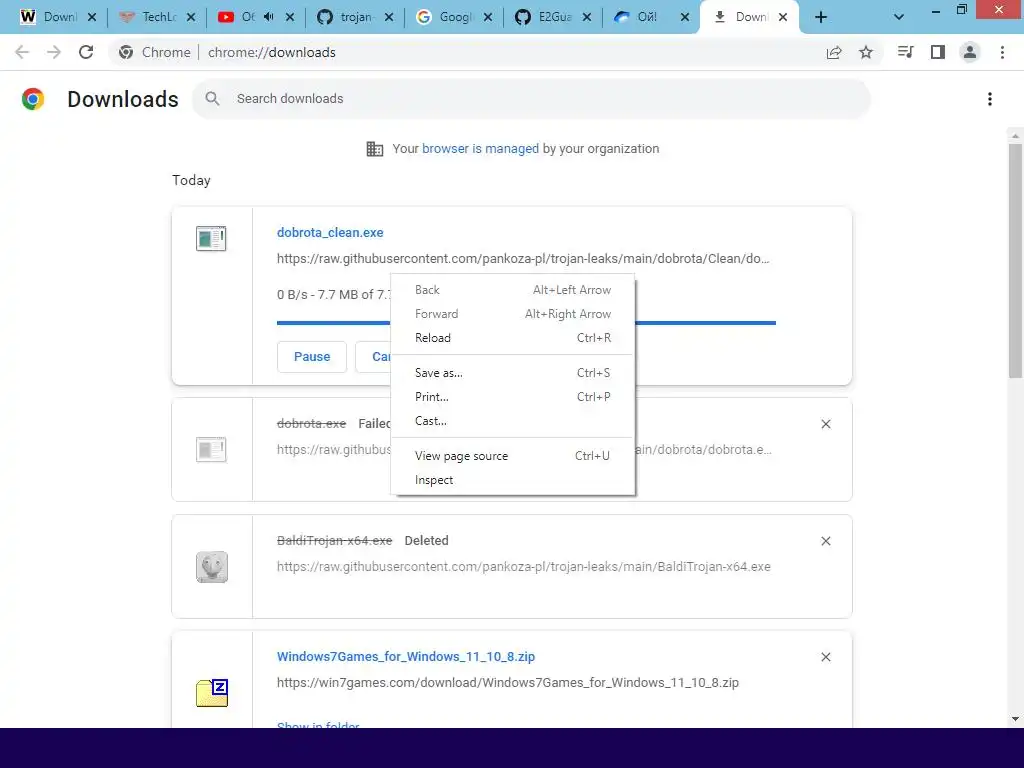The image size is (1024, 768).
Task: Switch to the first W Downl tab
Action: tap(57, 17)
